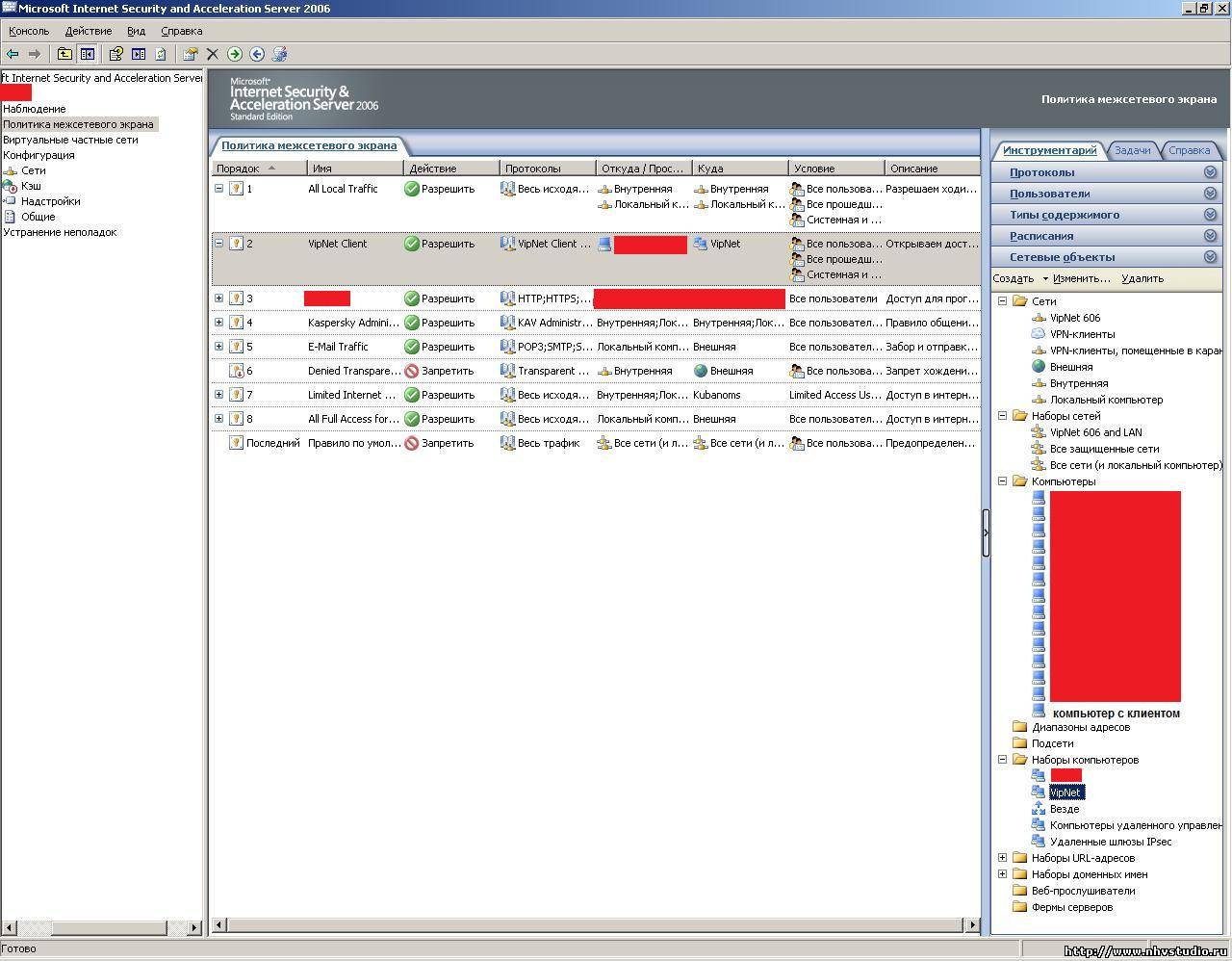This screenshot has width=1232, height=961.
Task: Click the VipNet computer set icon in rule 2
Action: coord(700,244)
